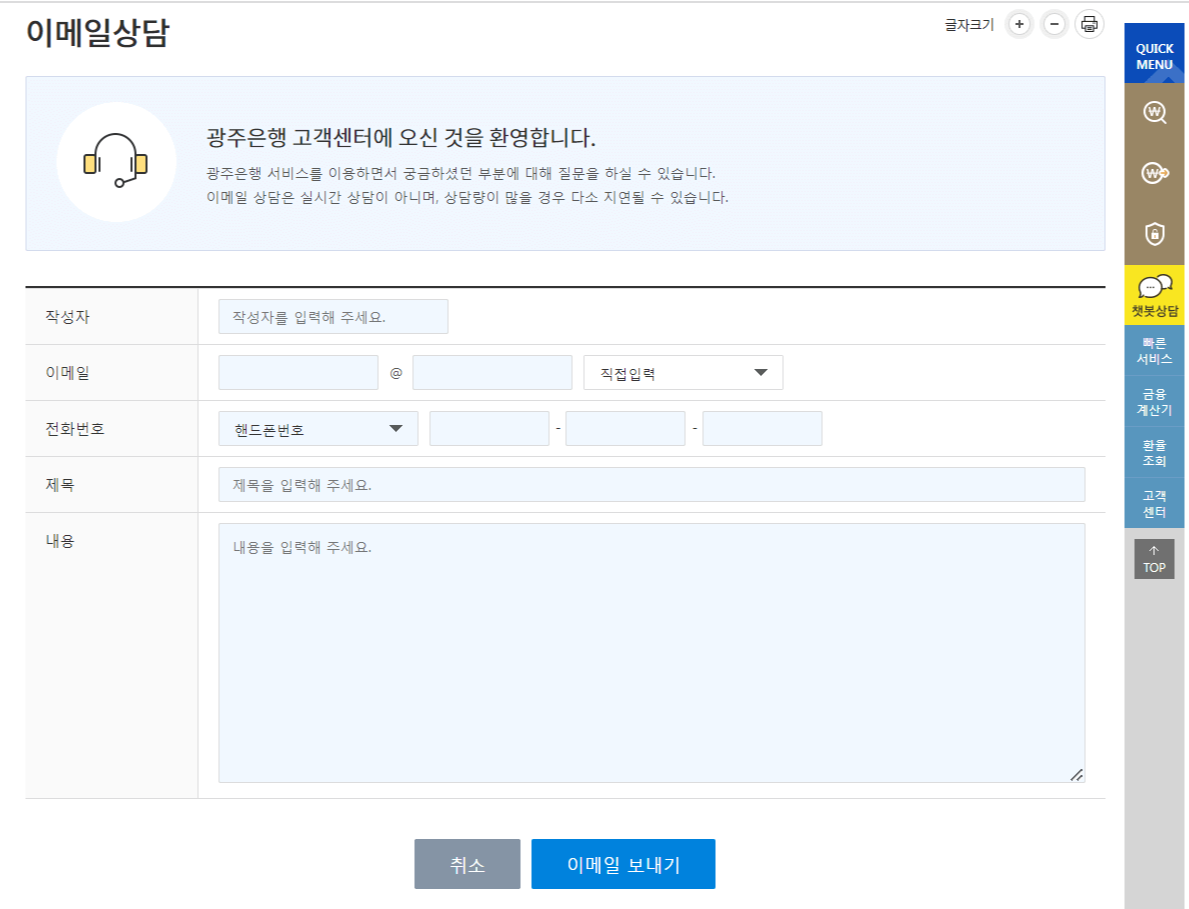The image size is (1189, 909).
Task: Select the account inquiry won-symbol icon in Quick Menu
Action: pyautogui.click(x=1154, y=113)
